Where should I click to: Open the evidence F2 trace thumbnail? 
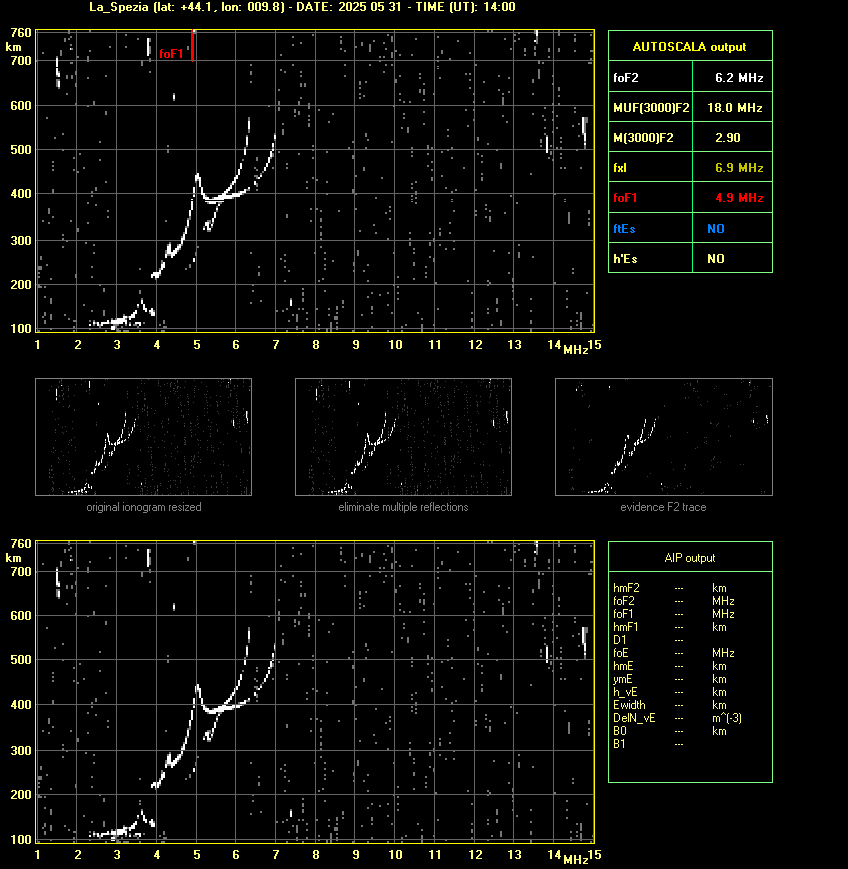tap(664, 437)
